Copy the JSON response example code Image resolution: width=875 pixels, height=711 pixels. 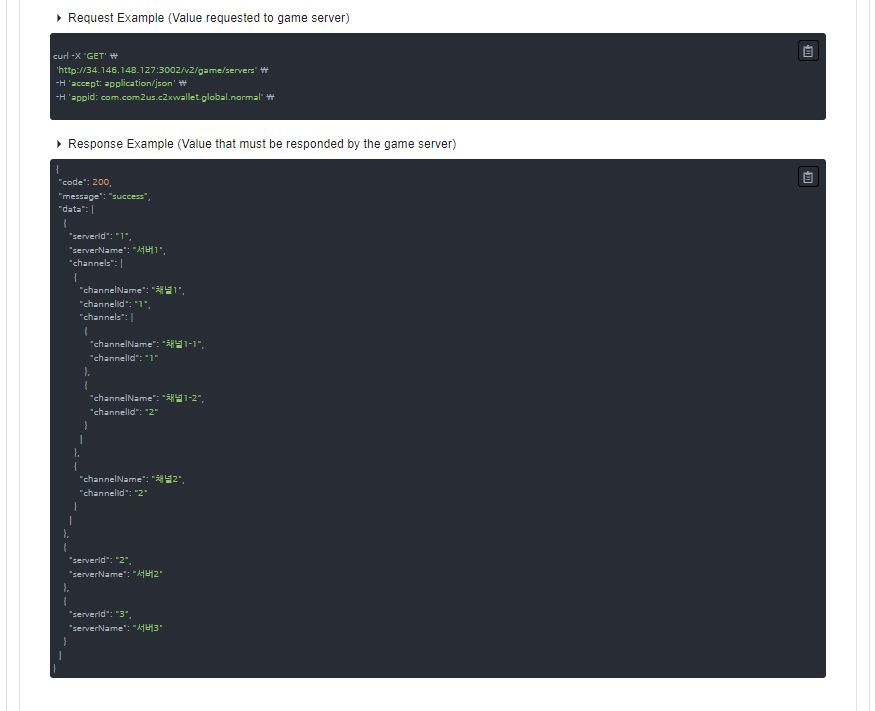click(807, 177)
